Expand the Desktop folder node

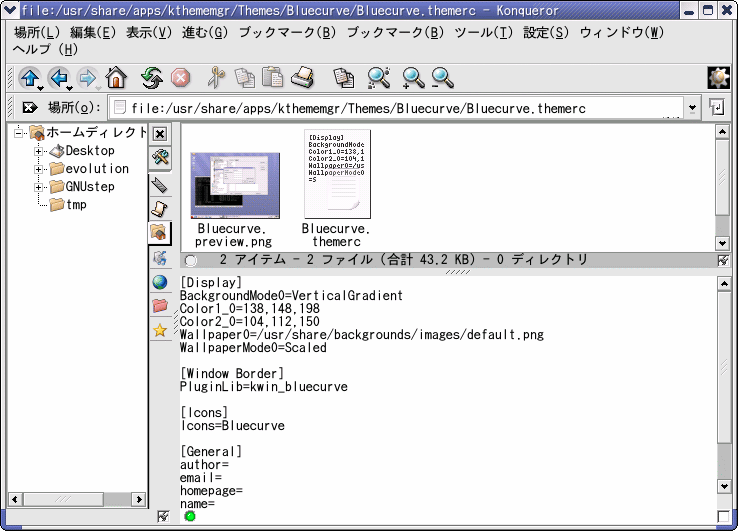click(39, 152)
